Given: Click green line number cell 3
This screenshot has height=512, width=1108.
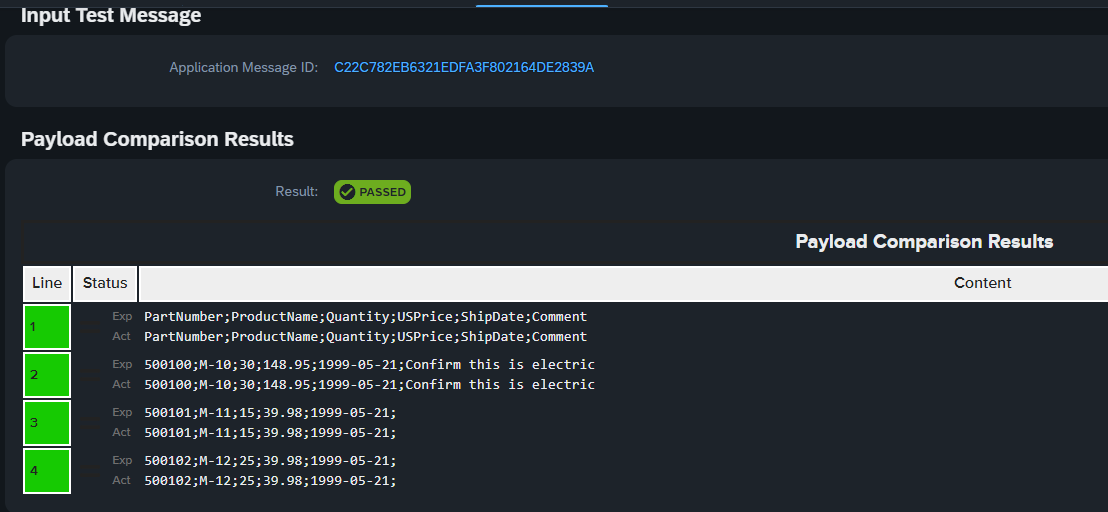Looking at the screenshot, I should (x=47, y=423).
